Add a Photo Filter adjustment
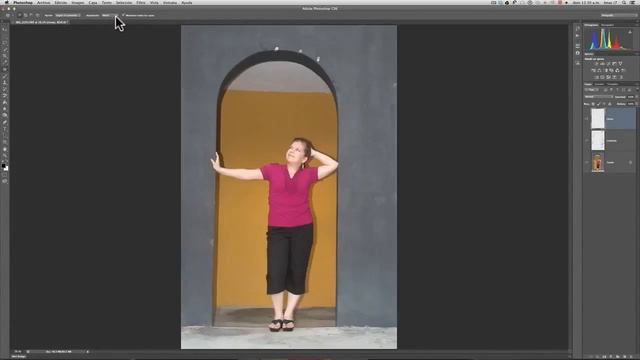 click(x=611, y=71)
